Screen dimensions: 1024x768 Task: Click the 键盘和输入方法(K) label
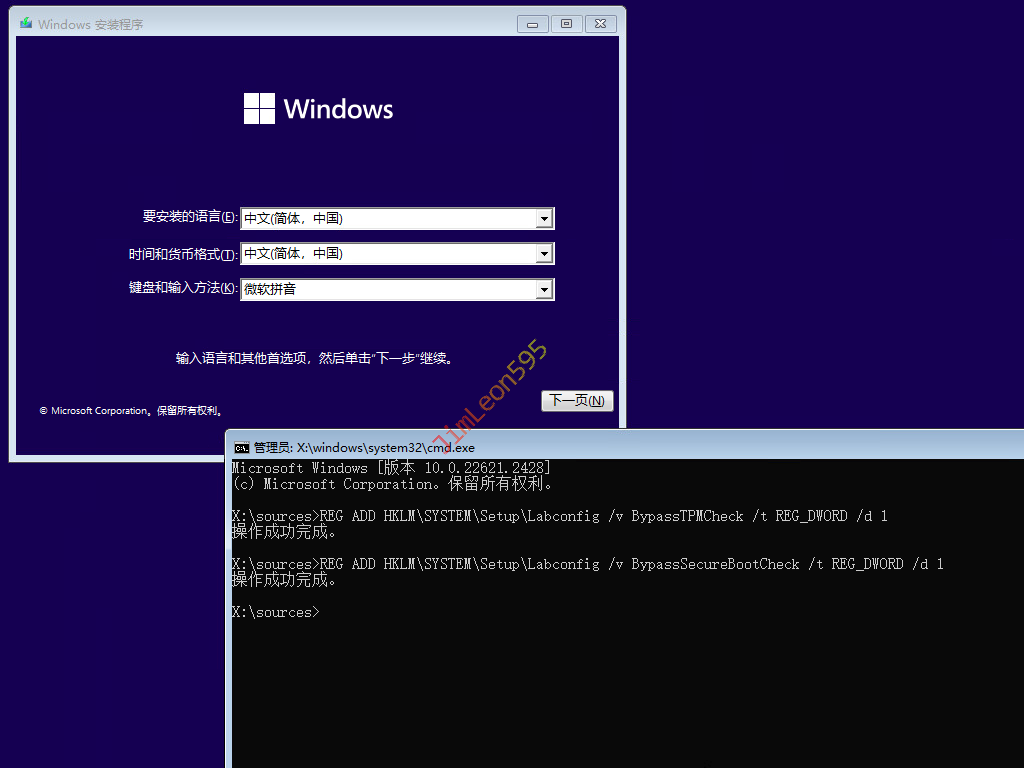click(x=183, y=289)
